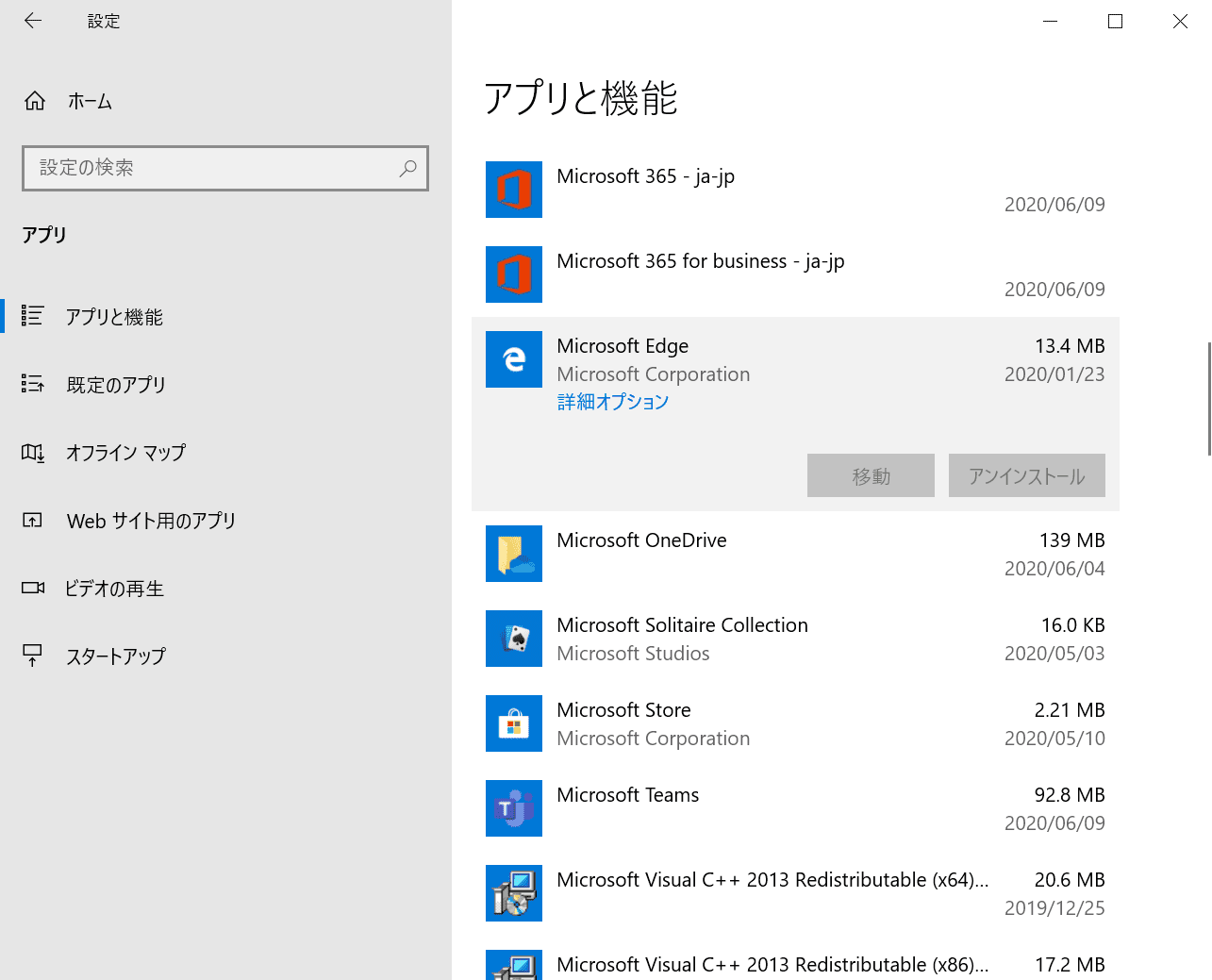Click the Microsoft 365 for business icon

point(514,274)
